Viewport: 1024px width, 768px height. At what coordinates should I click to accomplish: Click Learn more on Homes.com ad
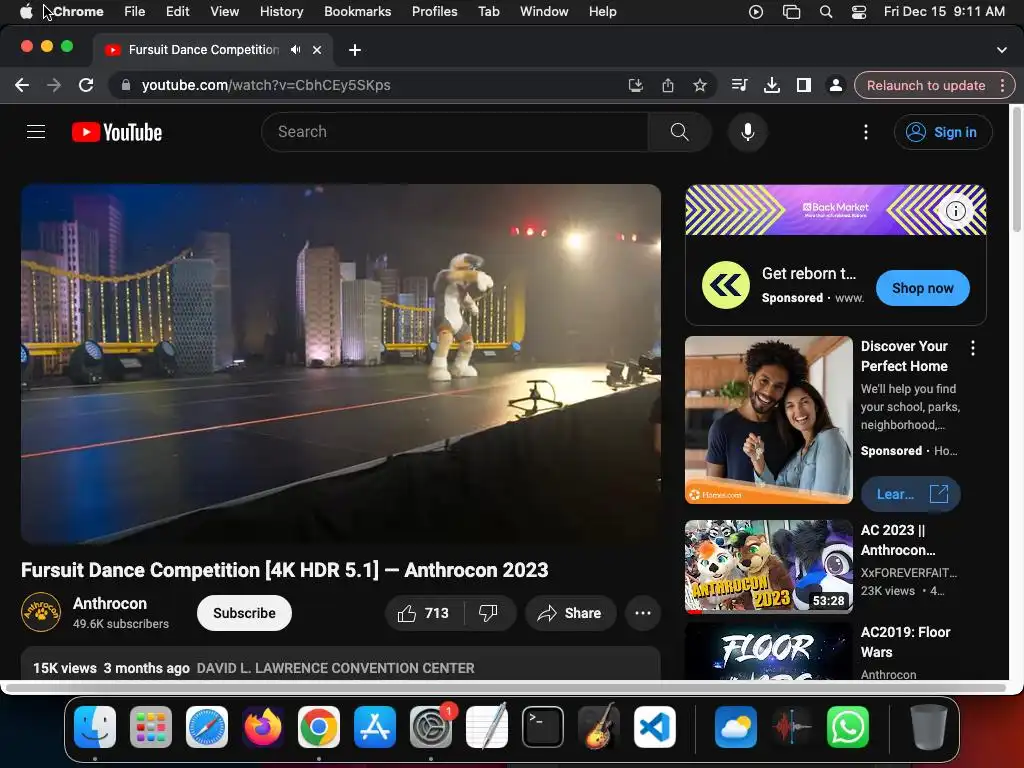pos(910,494)
